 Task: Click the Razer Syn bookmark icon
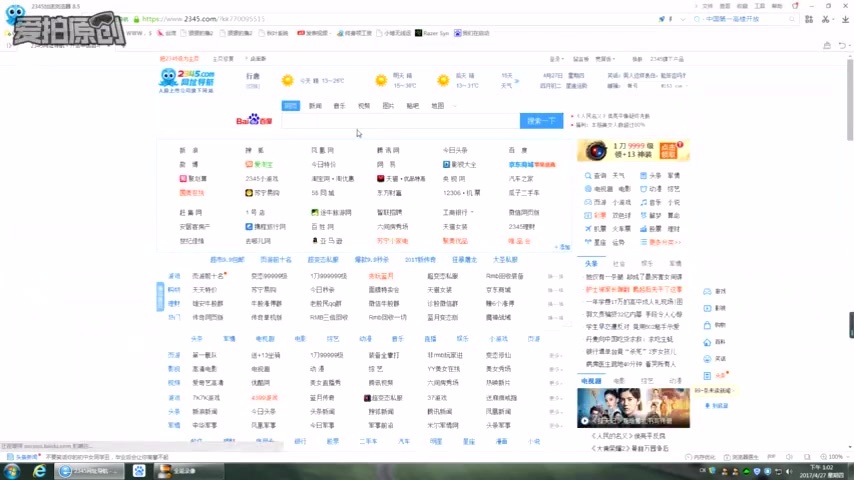click(418, 33)
